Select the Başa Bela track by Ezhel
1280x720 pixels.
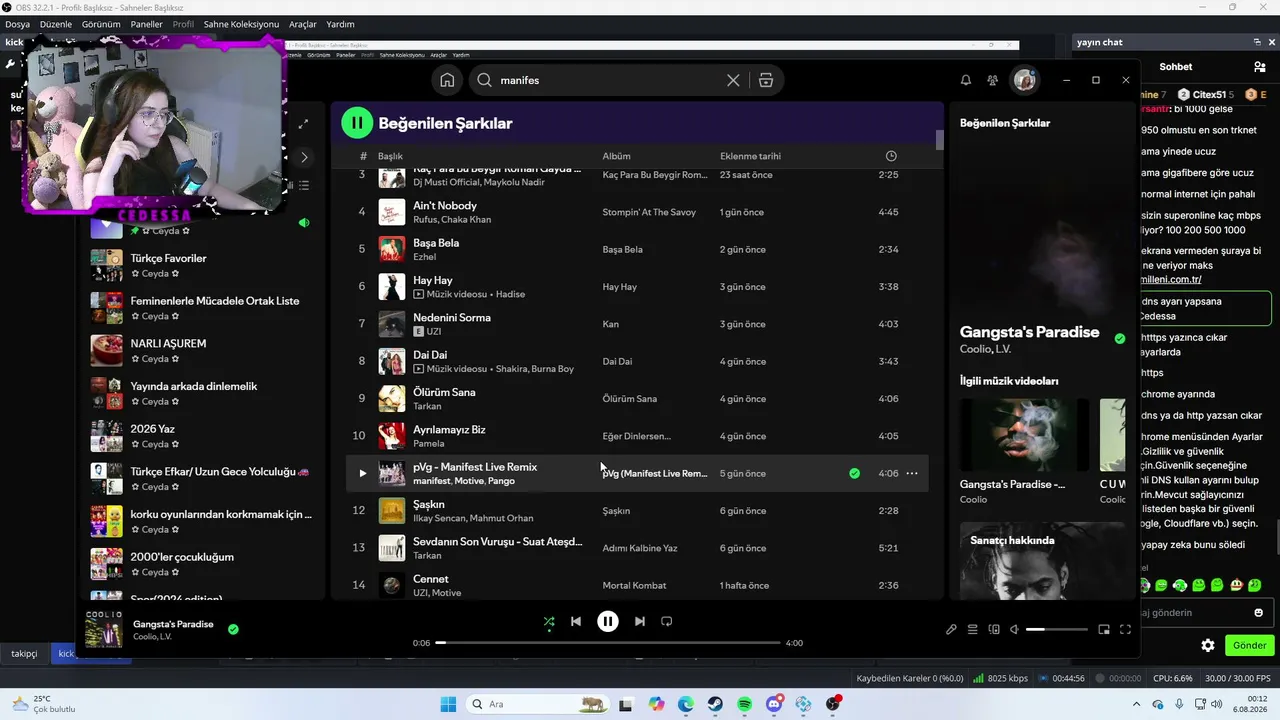pos(436,243)
